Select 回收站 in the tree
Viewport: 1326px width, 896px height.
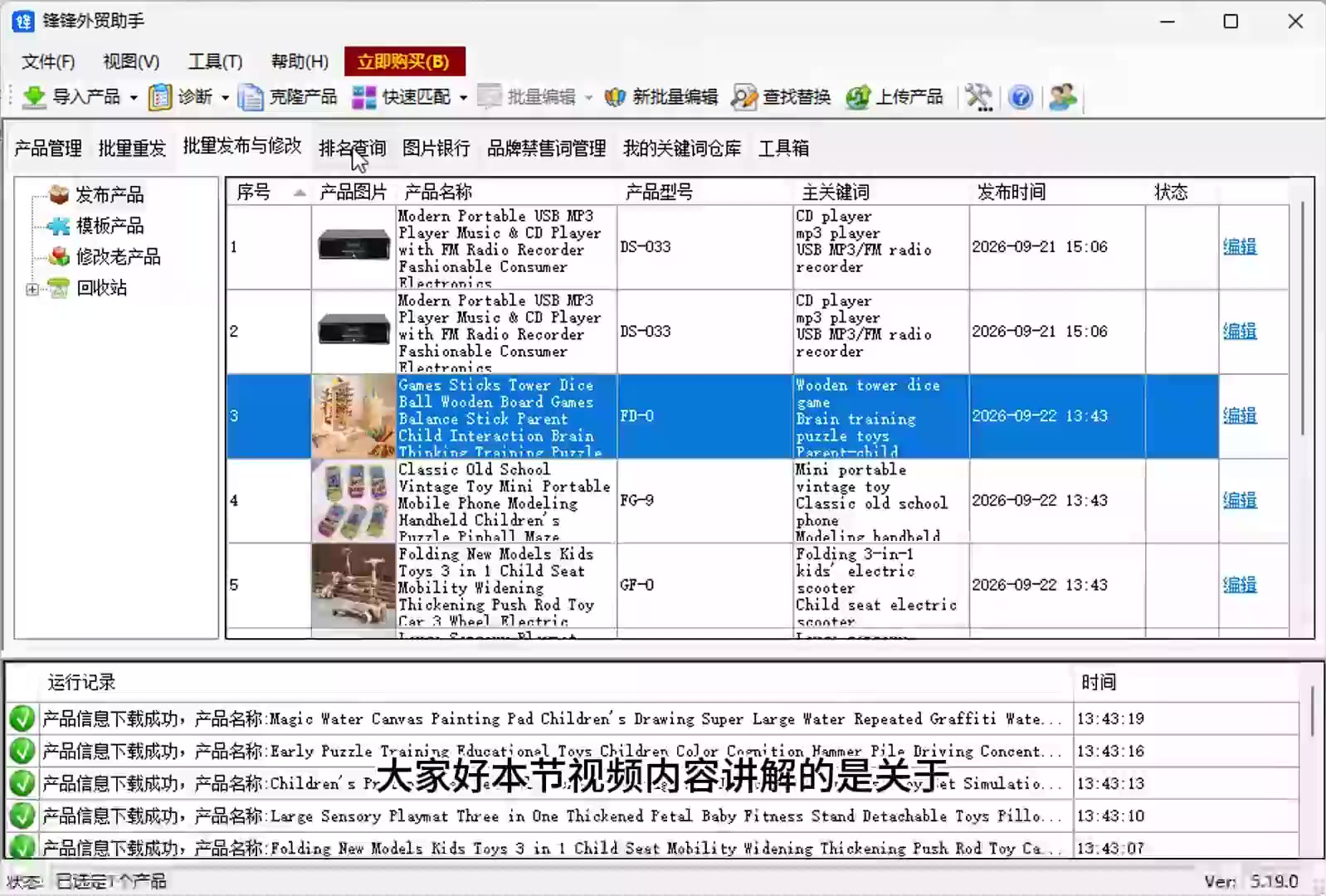101,289
